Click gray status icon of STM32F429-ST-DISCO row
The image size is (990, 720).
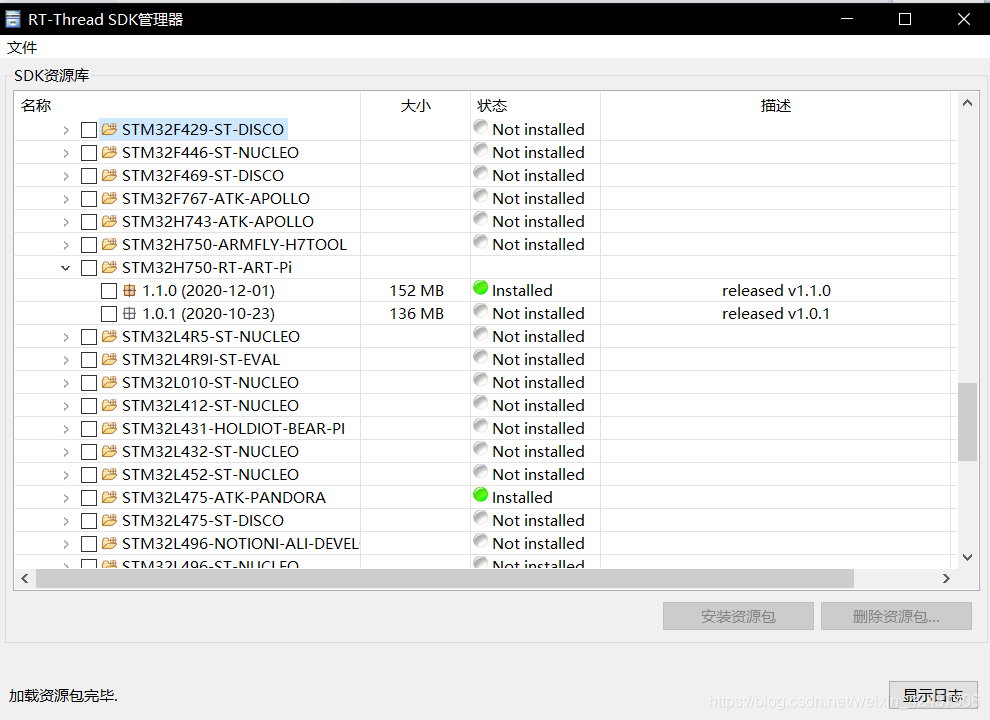(x=480, y=127)
